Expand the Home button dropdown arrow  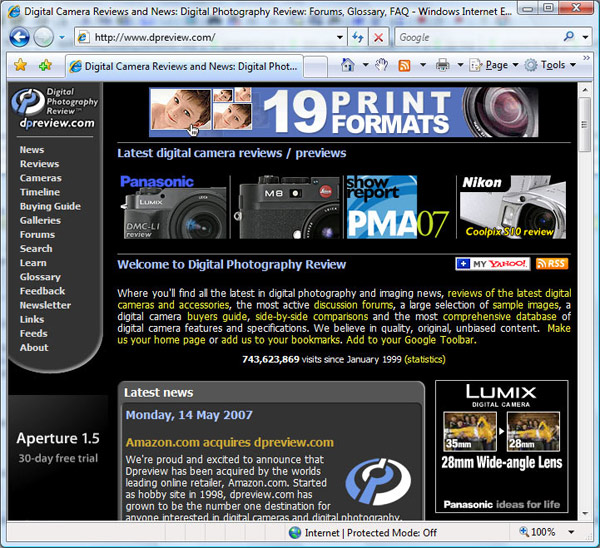365,65
